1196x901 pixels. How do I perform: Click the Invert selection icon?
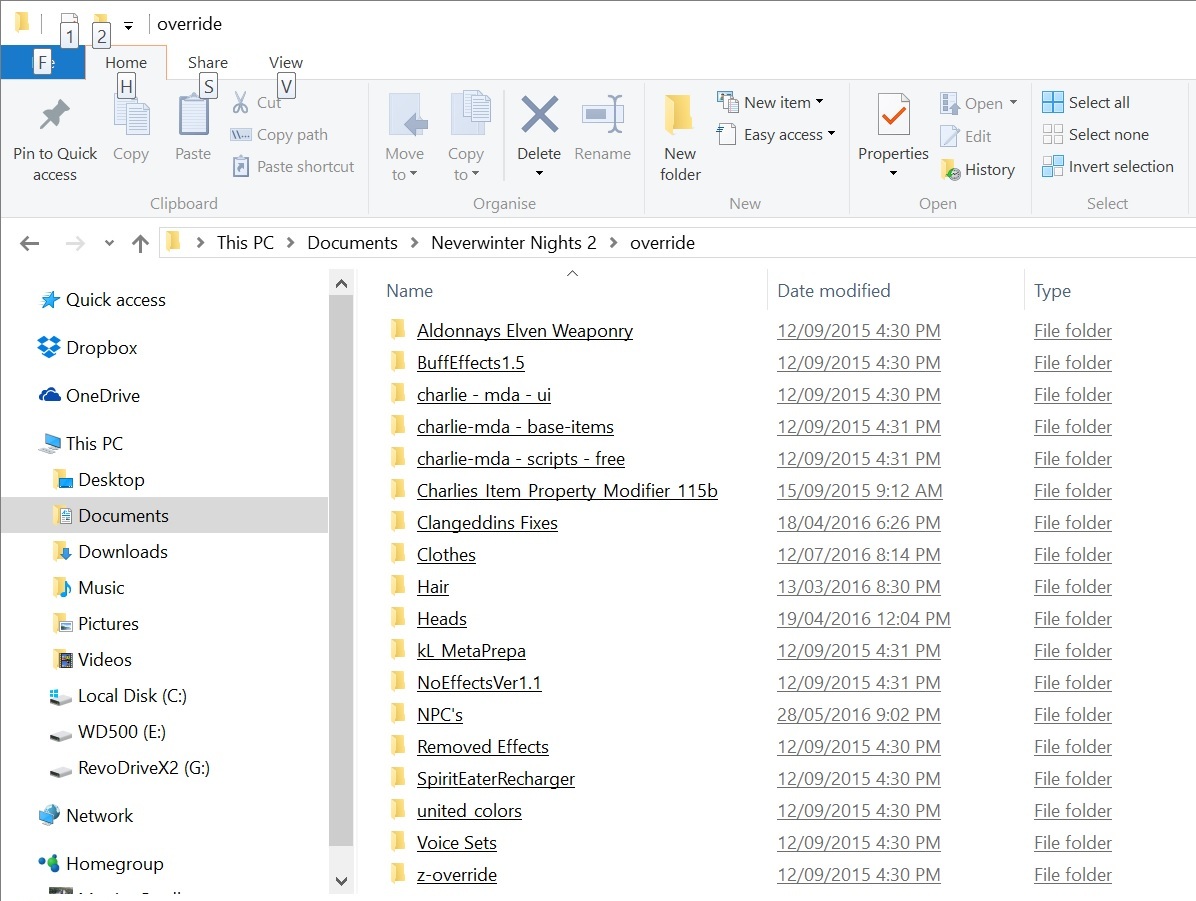(1053, 166)
